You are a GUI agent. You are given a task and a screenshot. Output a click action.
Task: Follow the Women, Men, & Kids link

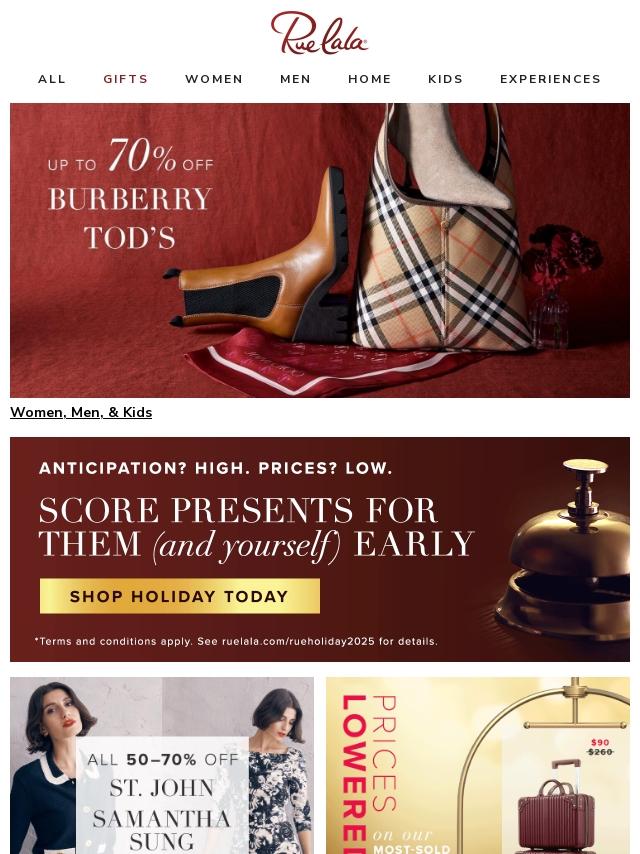(81, 412)
